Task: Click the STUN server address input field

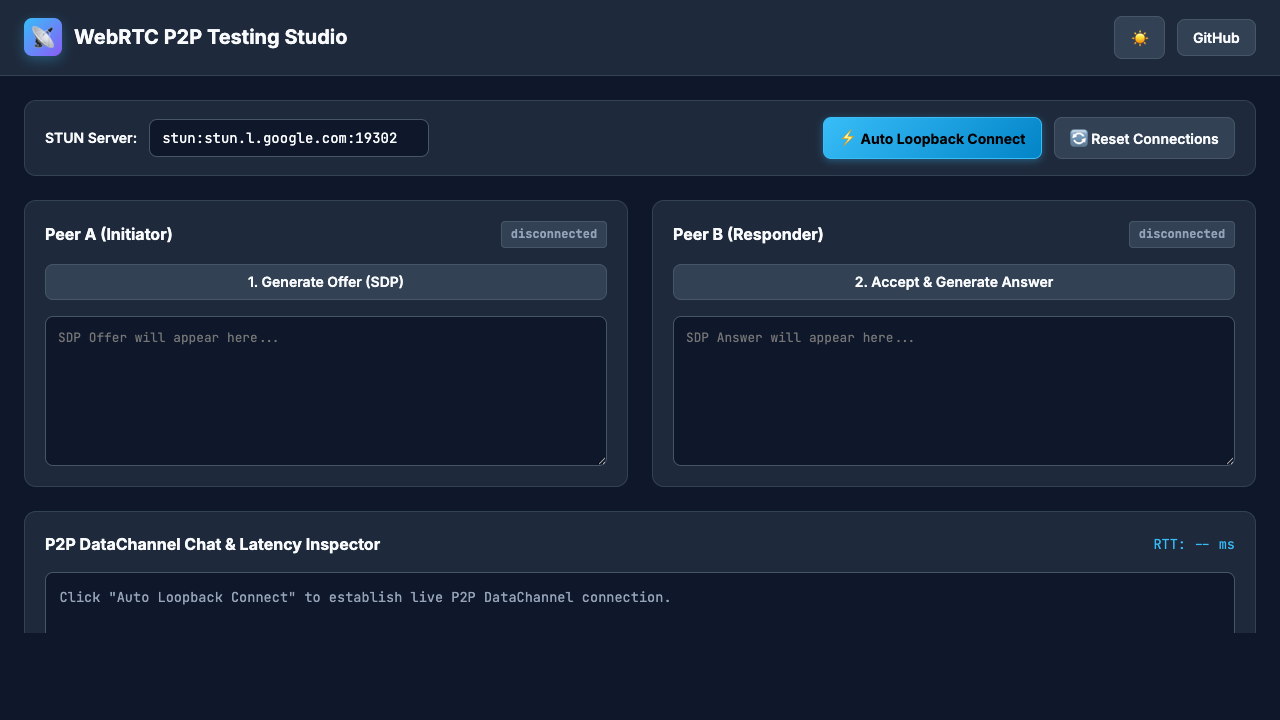Action: 289,138
